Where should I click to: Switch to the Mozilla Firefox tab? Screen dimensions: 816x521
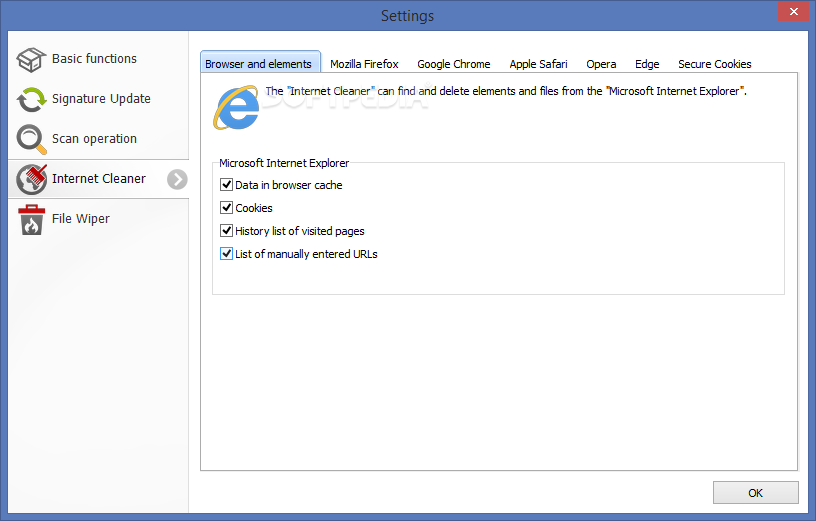click(x=364, y=64)
